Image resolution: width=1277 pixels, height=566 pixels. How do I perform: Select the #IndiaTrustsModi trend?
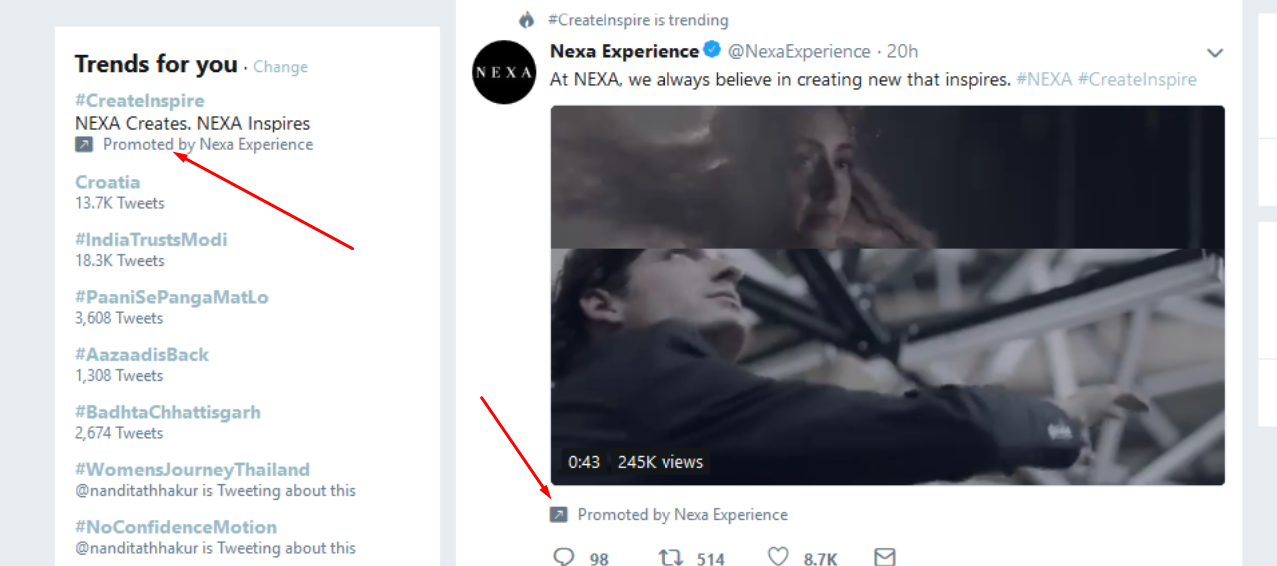[x=151, y=240]
